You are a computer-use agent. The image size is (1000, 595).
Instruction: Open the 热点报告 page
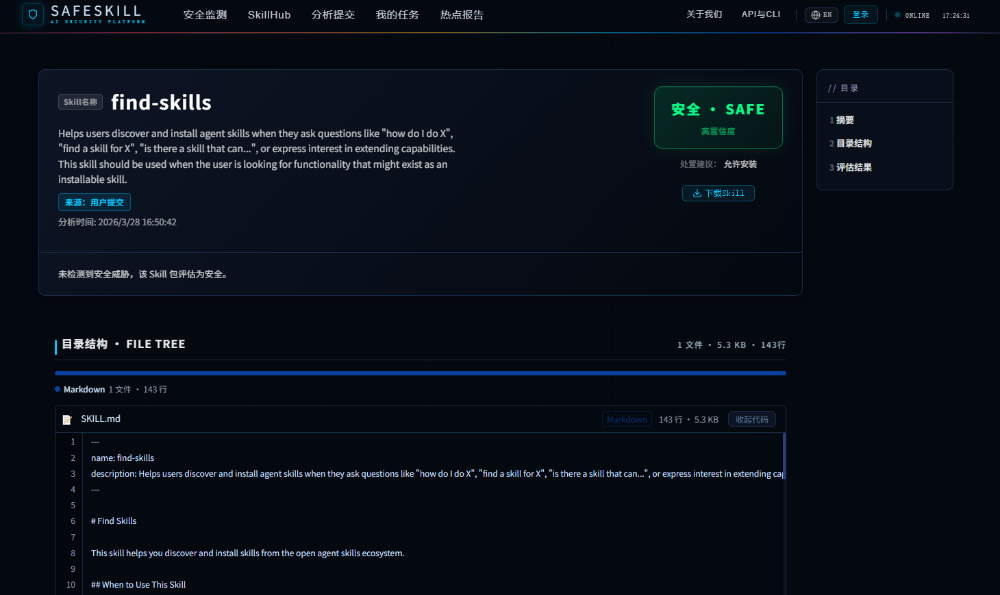tap(462, 15)
